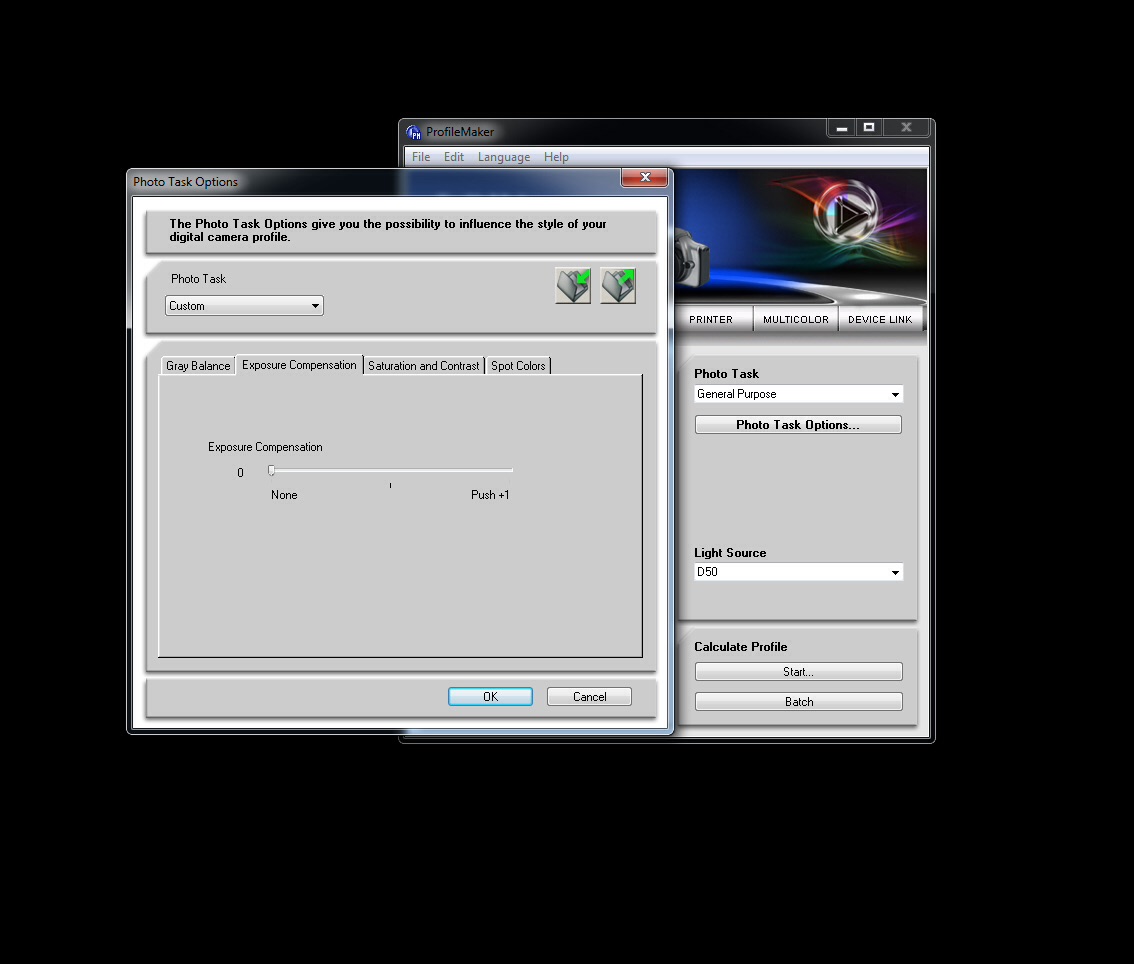Viewport: 1134px width, 964px height.
Task: Open the Language menu
Action: [504, 157]
